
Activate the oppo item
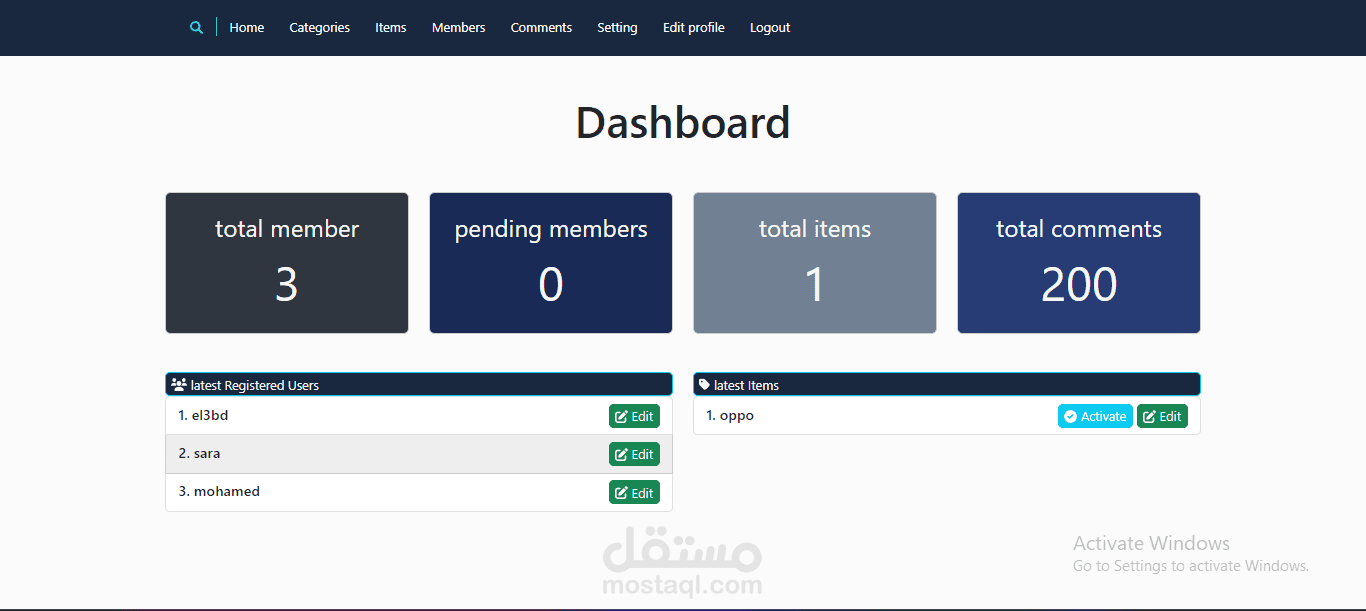coord(1095,416)
